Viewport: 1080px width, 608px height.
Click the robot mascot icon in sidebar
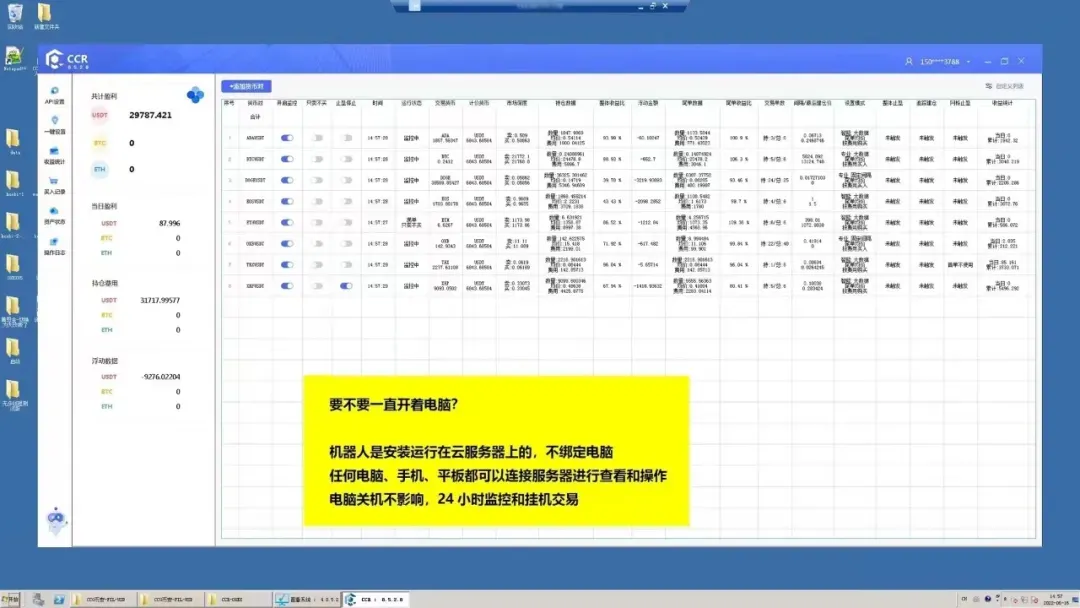coord(56,520)
